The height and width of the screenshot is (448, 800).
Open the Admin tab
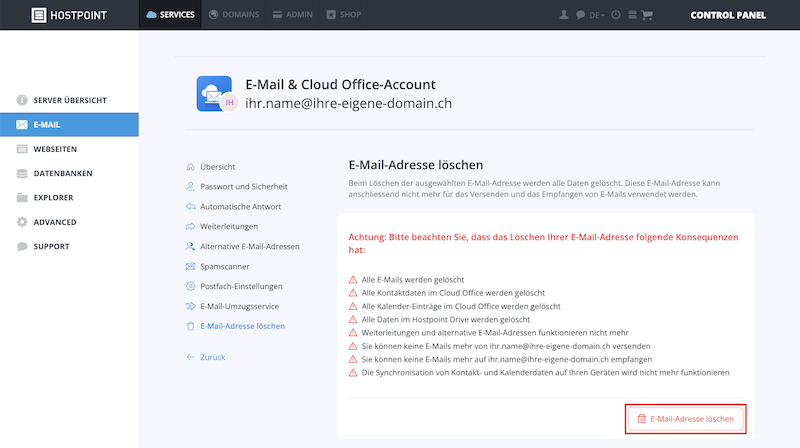point(292,15)
